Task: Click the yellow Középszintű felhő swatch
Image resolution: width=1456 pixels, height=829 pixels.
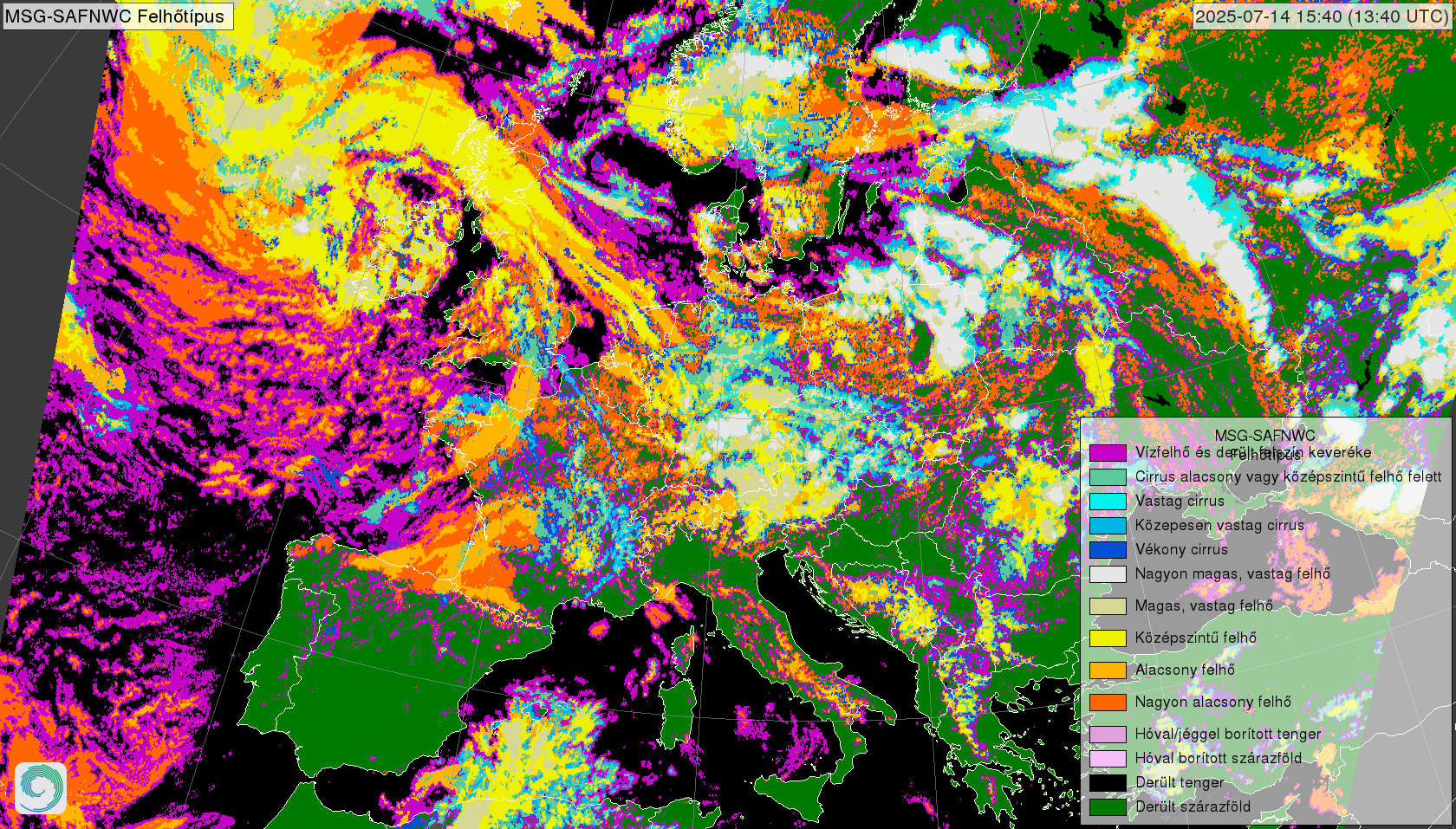Action: tap(1108, 638)
